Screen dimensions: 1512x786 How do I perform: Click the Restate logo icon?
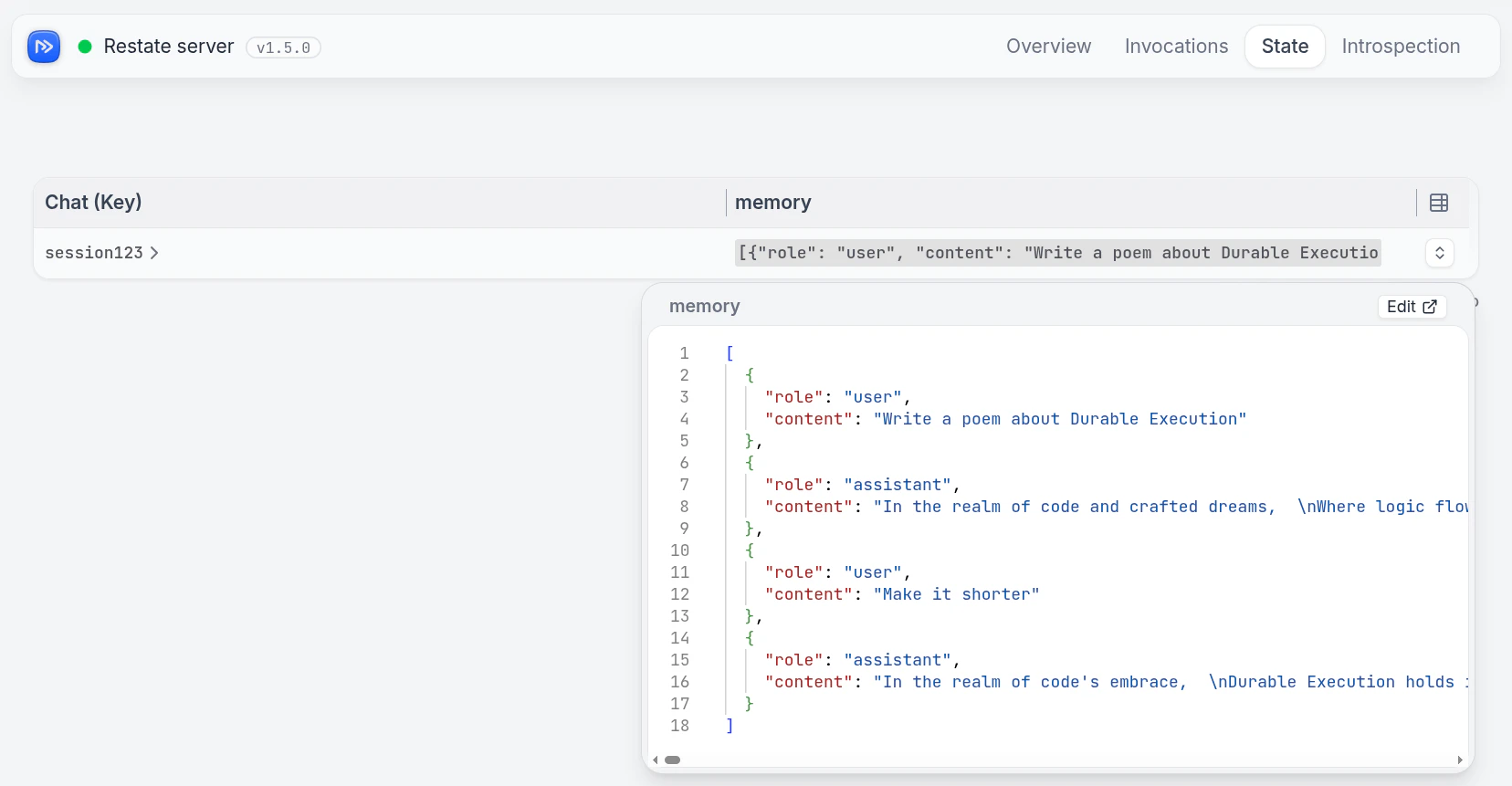(44, 47)
